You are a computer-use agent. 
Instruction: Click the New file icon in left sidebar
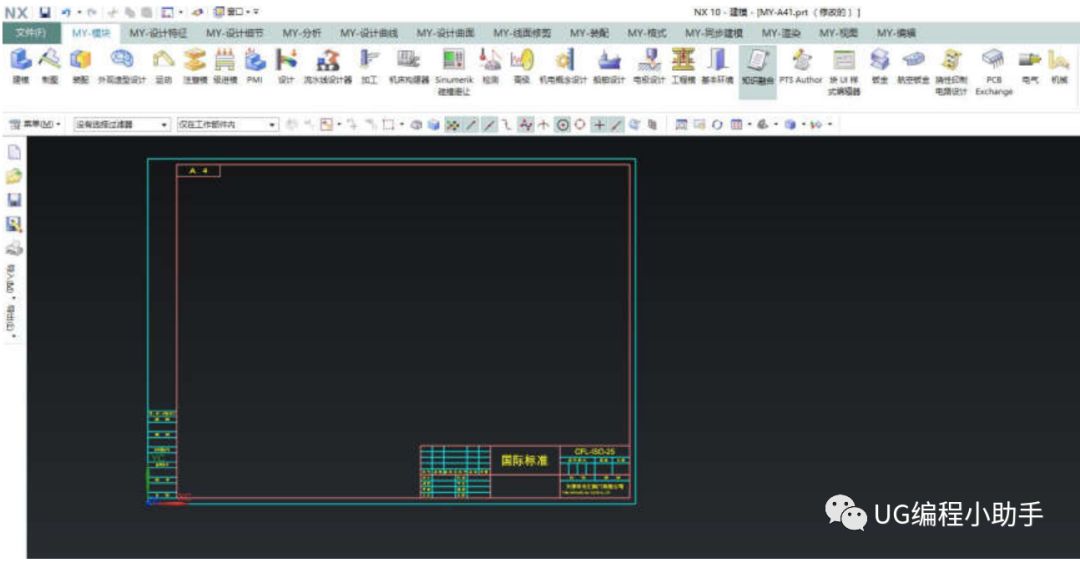14,152
